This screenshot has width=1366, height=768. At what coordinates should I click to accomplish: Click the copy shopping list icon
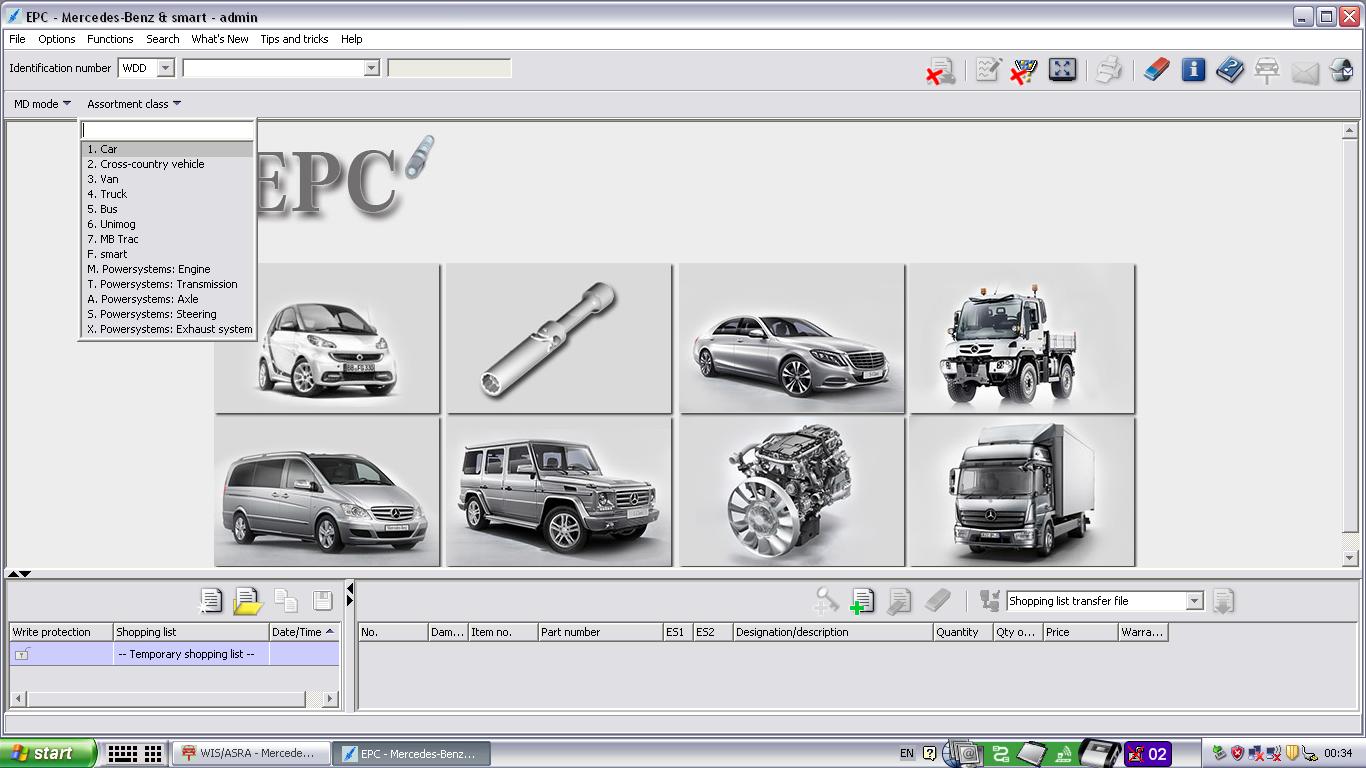tap(286, 600)
